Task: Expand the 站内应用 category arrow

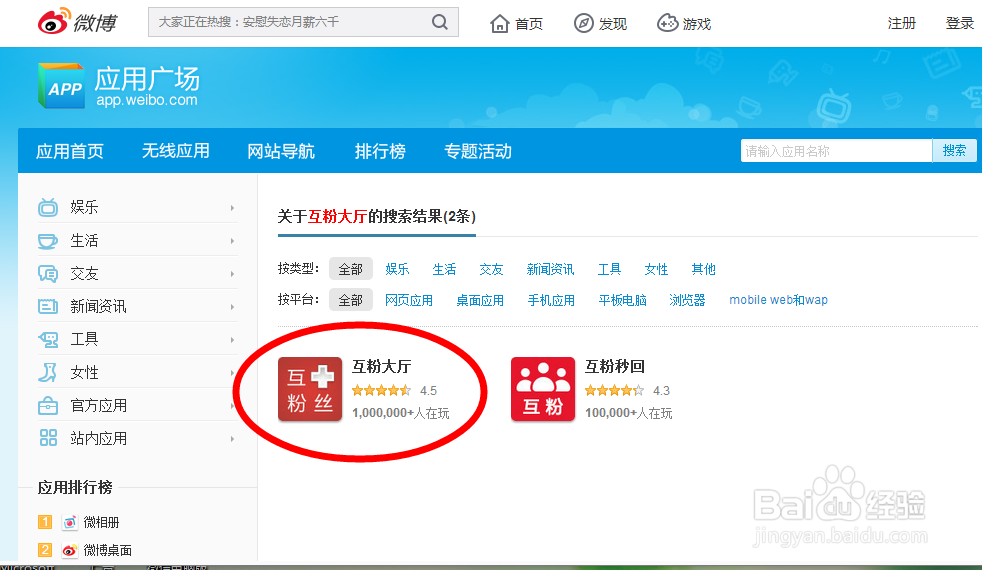Action: [232, 438]
